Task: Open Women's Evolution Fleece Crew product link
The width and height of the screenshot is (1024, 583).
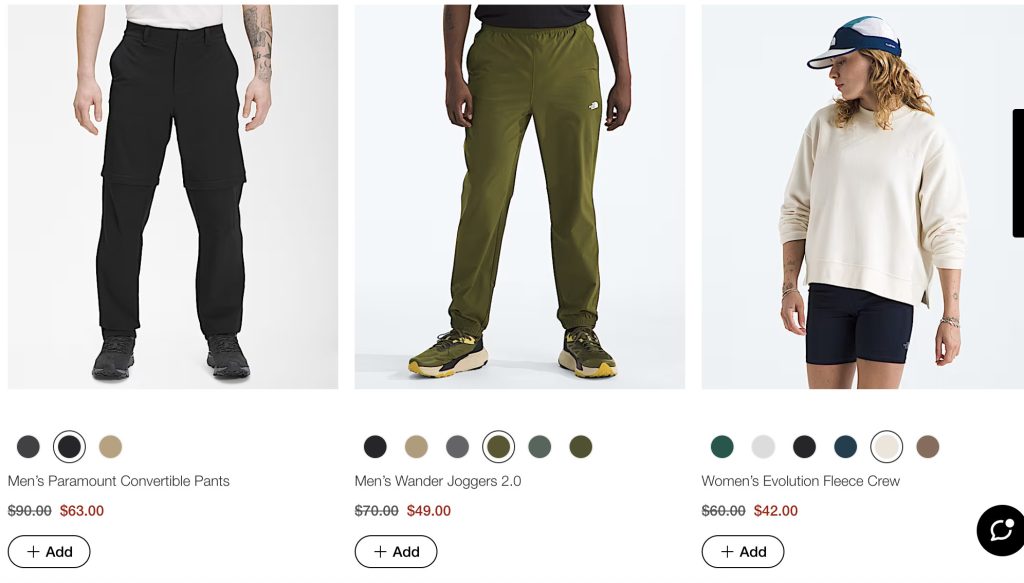Action: tap(800, 481)
